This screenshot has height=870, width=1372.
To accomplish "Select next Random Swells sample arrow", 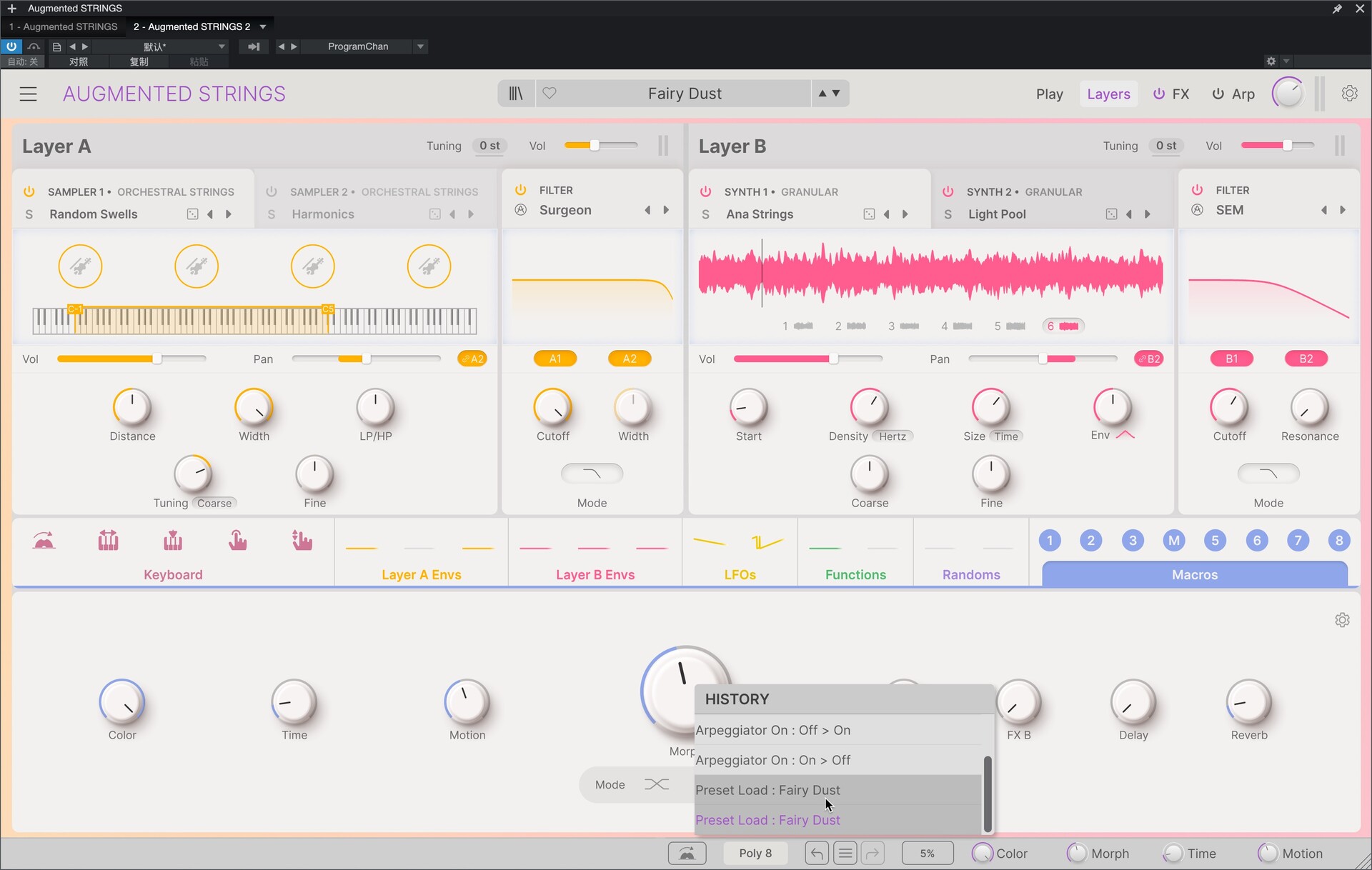I will [229, 214].
